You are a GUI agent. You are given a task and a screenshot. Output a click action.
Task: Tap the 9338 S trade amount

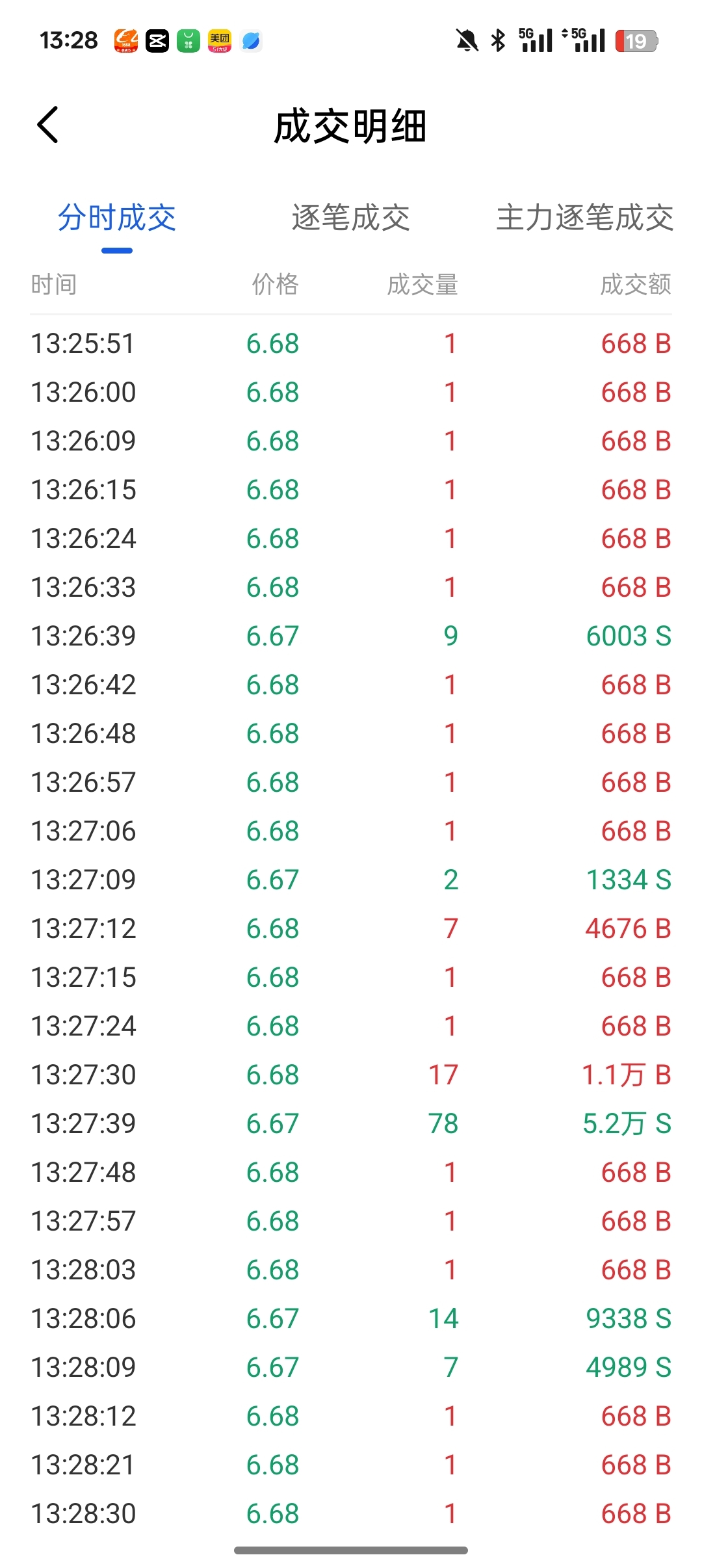pos(628,1318)
